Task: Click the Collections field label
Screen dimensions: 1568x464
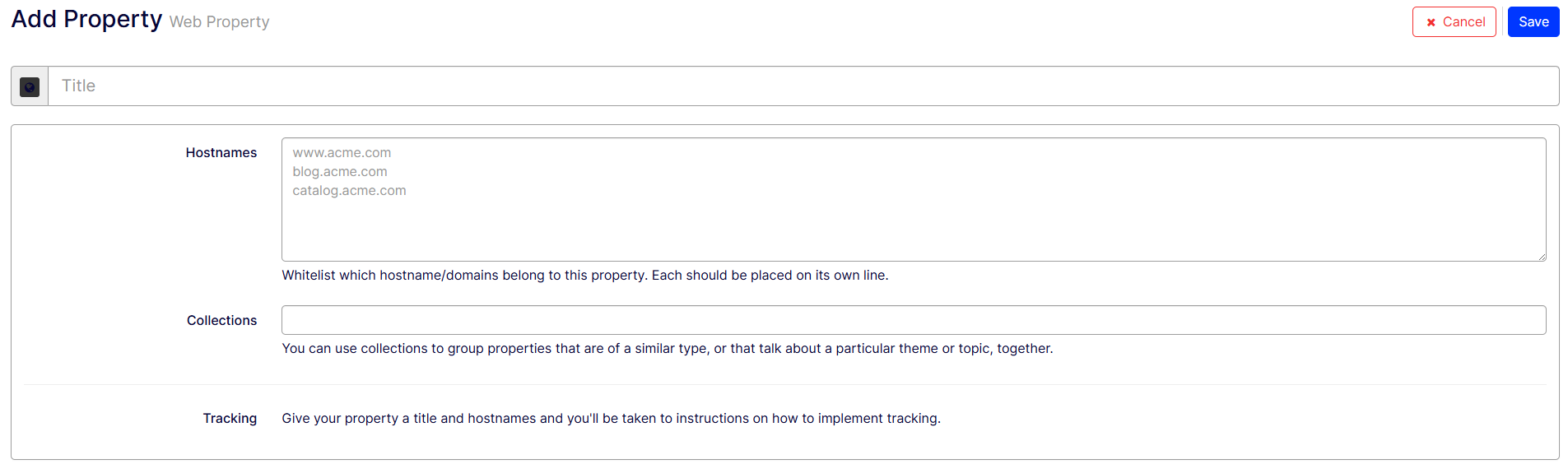Action: click(x=221, y=320)
